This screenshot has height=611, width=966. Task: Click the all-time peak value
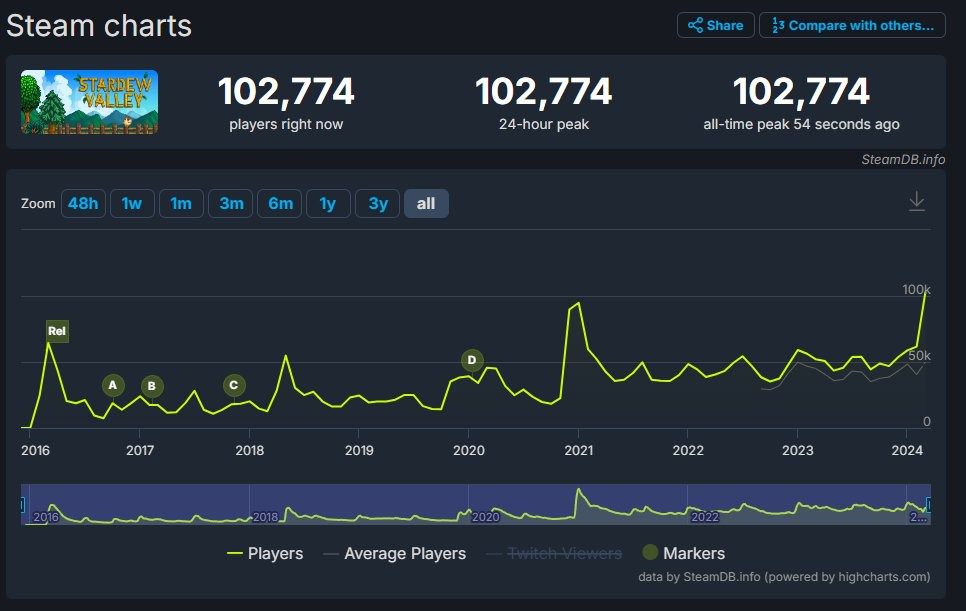pos(801,91)
